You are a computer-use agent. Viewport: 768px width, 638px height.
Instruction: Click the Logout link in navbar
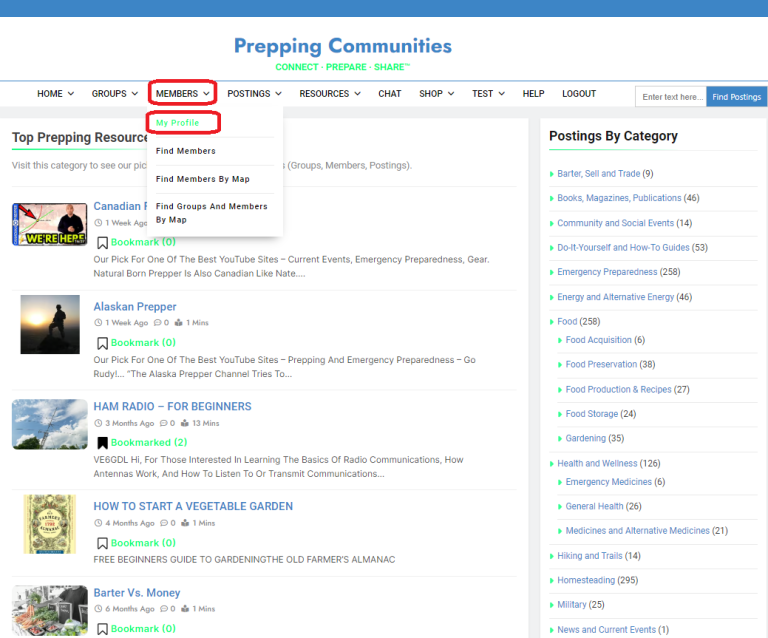pyautogui.click(x=579, y=94)
